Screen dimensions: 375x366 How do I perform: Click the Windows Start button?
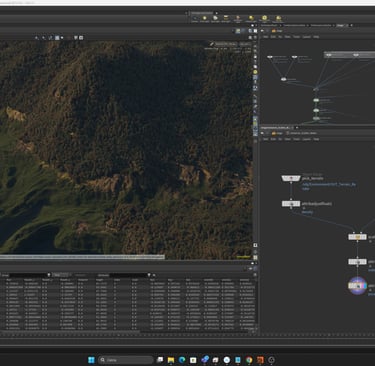coord(91,360)
